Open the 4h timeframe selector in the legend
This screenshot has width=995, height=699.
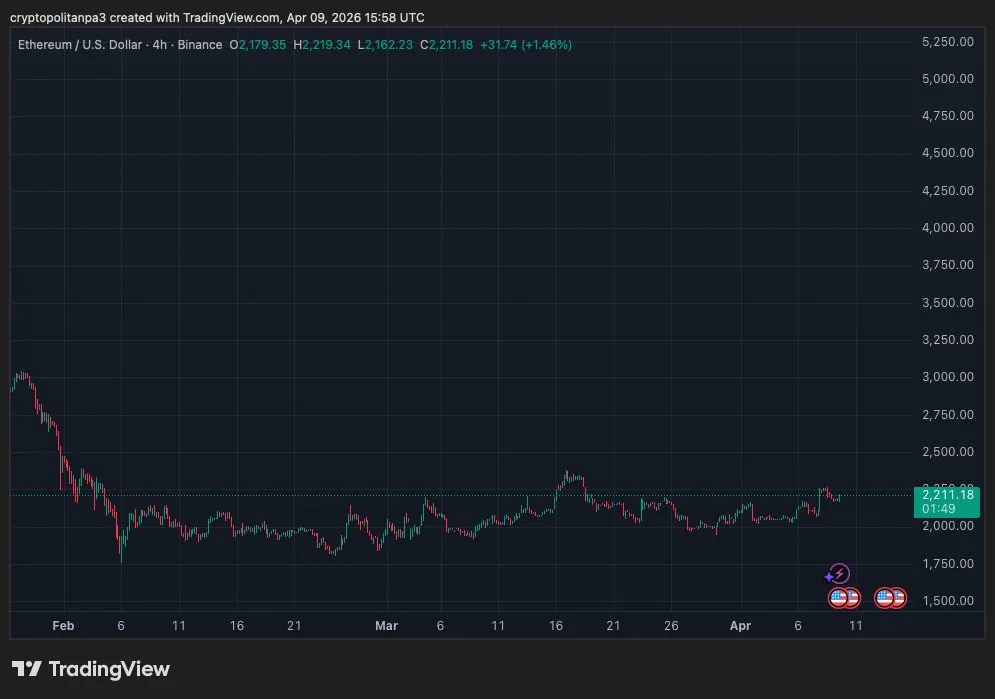pos(160,44)
